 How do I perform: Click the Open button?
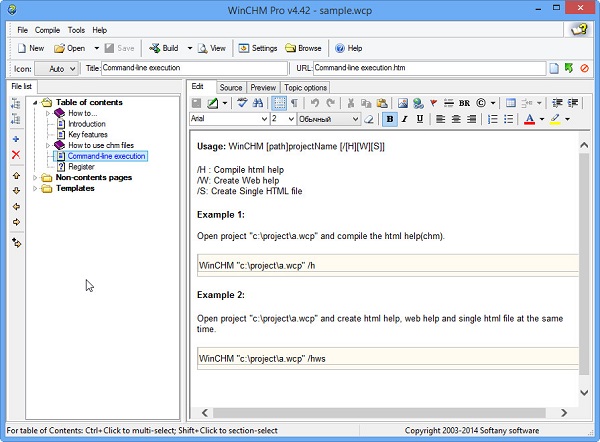[x=69, y=48]
